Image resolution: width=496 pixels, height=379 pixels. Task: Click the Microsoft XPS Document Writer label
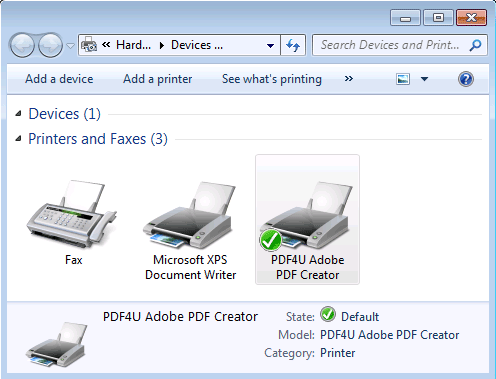pyautogui.click(x=190, y=267)
